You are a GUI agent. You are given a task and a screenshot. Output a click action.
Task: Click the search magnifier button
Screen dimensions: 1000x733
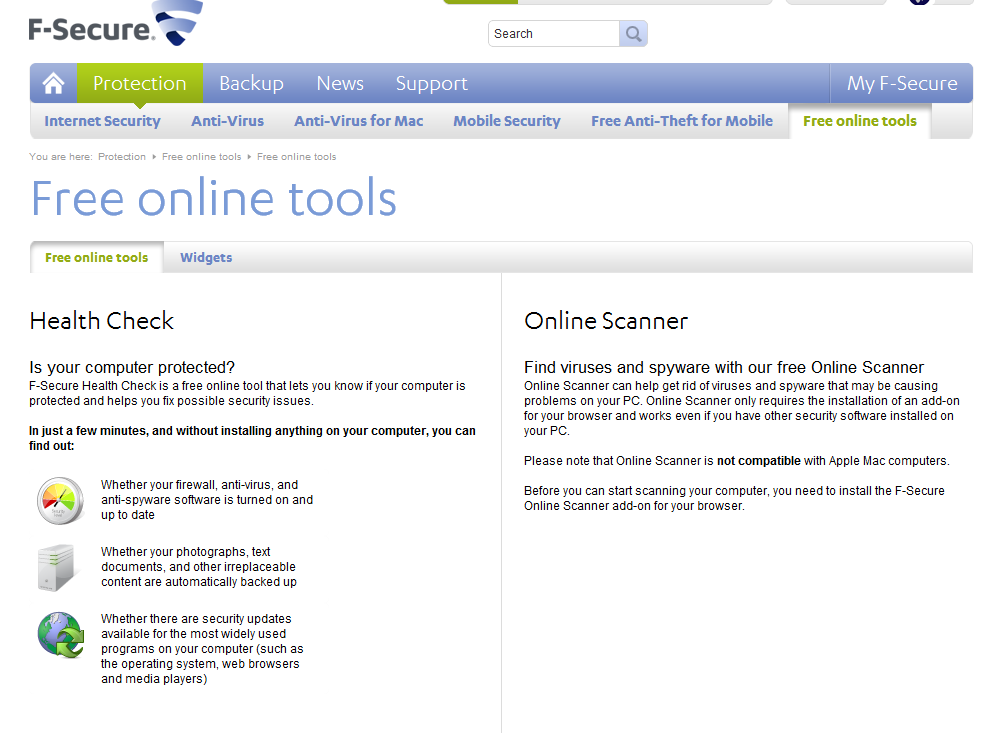(633, 34)
